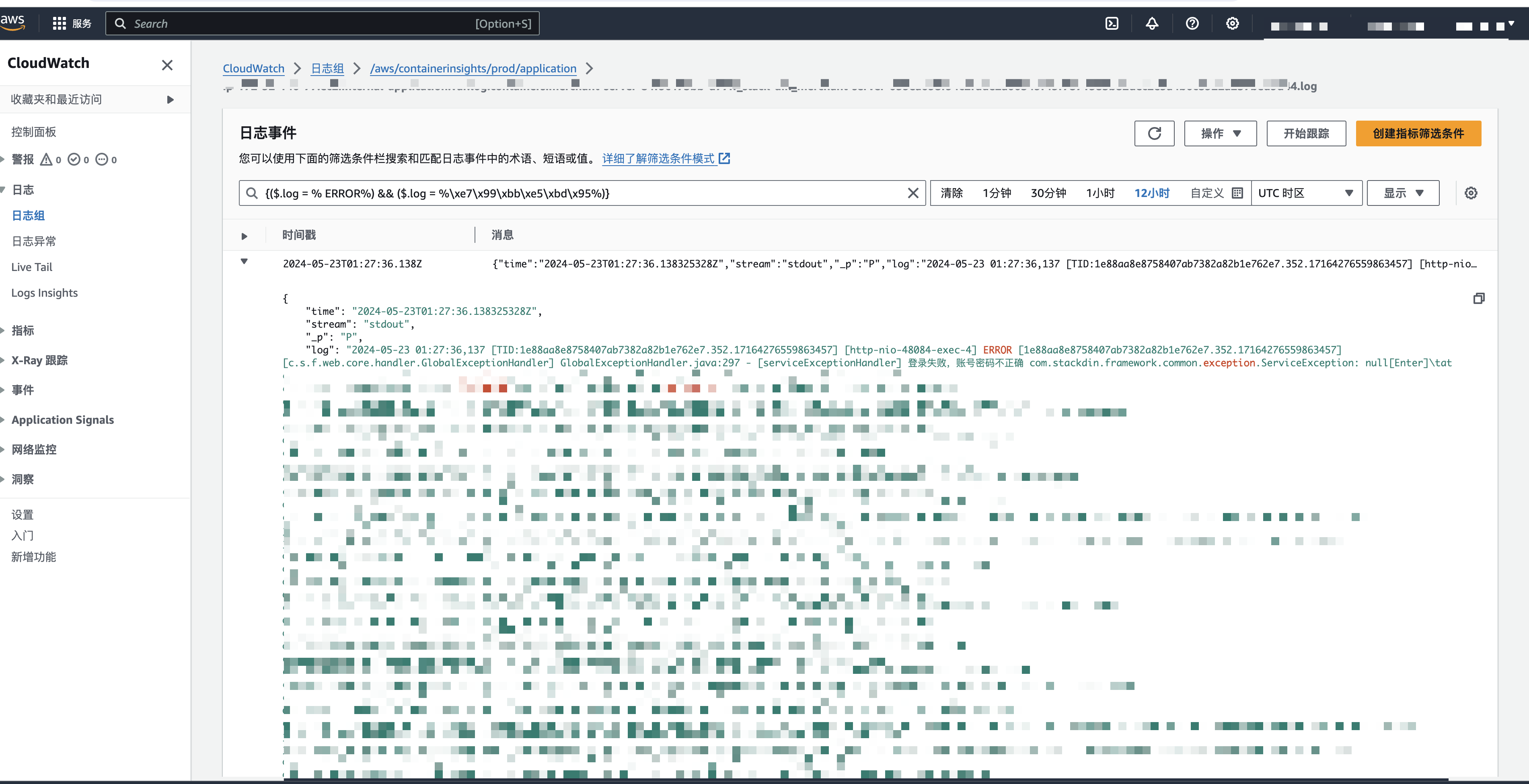Screen dimensions: 1529x784
Task: Open 设置 settings in sidebar
Action: pyautogui.click(x=23, y=515)
